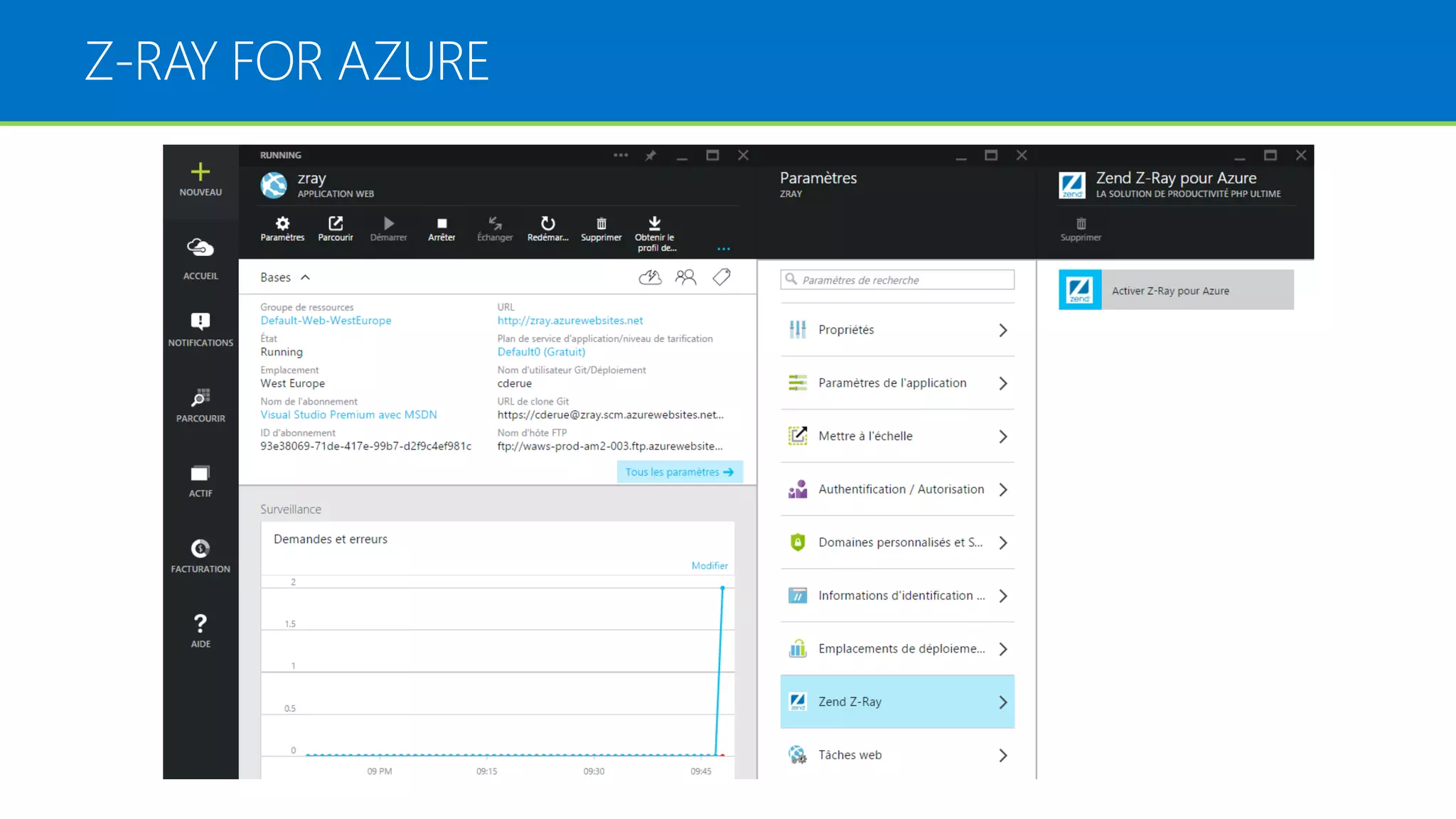Open Propriétés settings
Viewport: 1456px width, 819px height.
pyautogui.click(x=897, y=330)
